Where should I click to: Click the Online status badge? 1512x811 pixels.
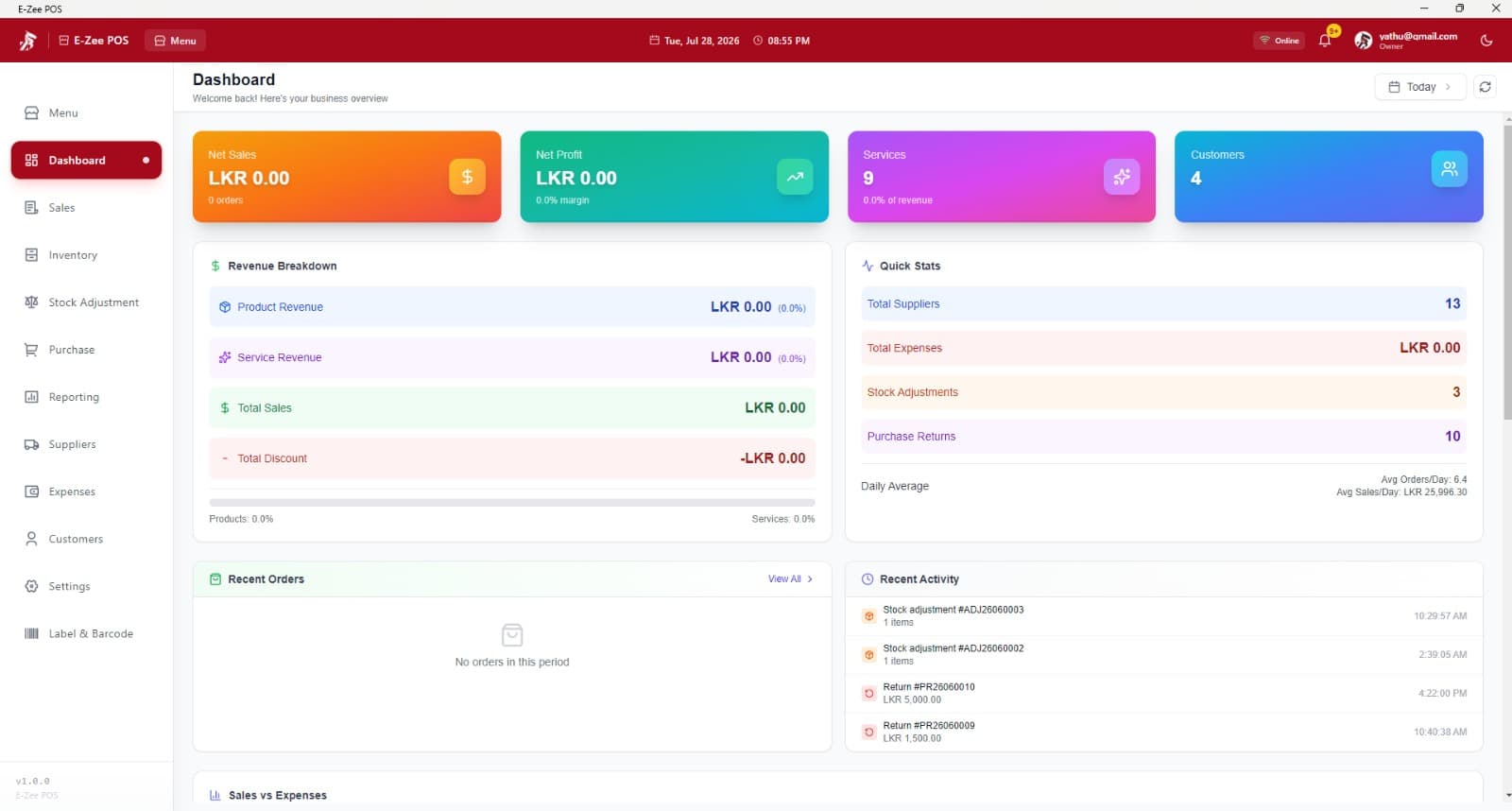click(1279, 41)
